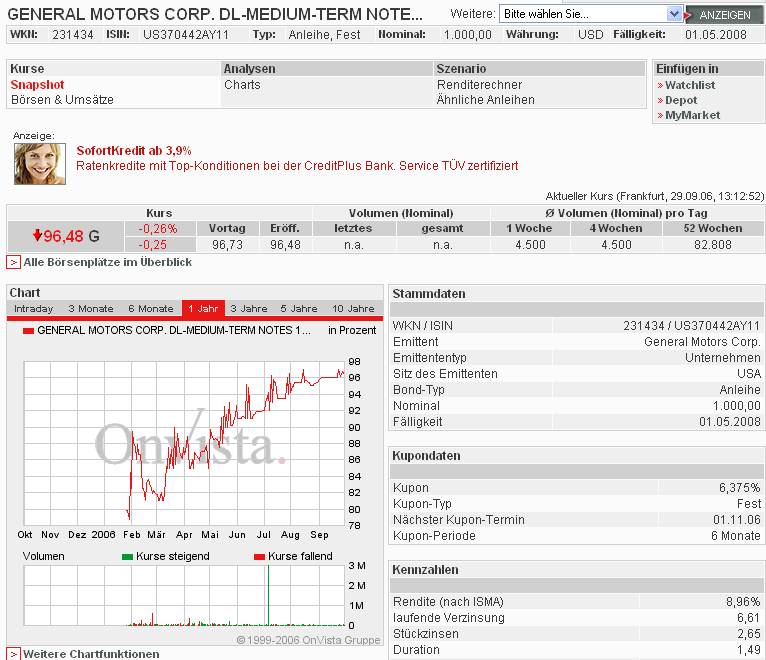The width and height of the screenshot is (766, 660).
Task: Click the green Kurse steigend legend marker
Action: point(127,556)
